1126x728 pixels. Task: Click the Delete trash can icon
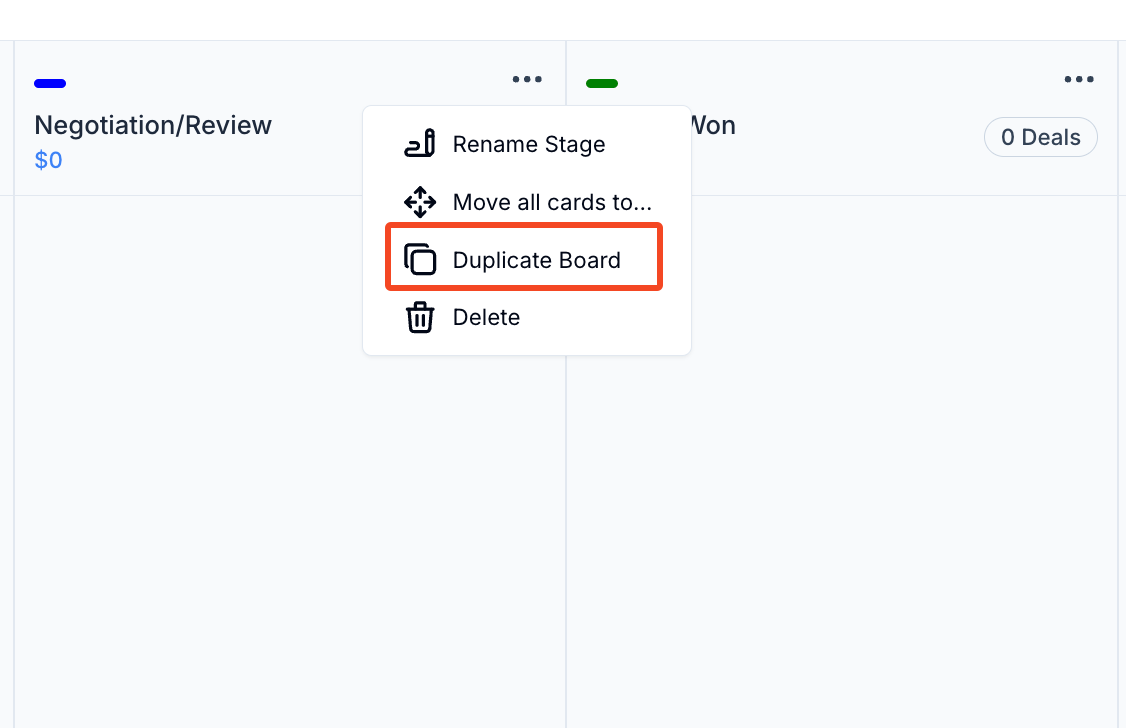click(420, 317)
